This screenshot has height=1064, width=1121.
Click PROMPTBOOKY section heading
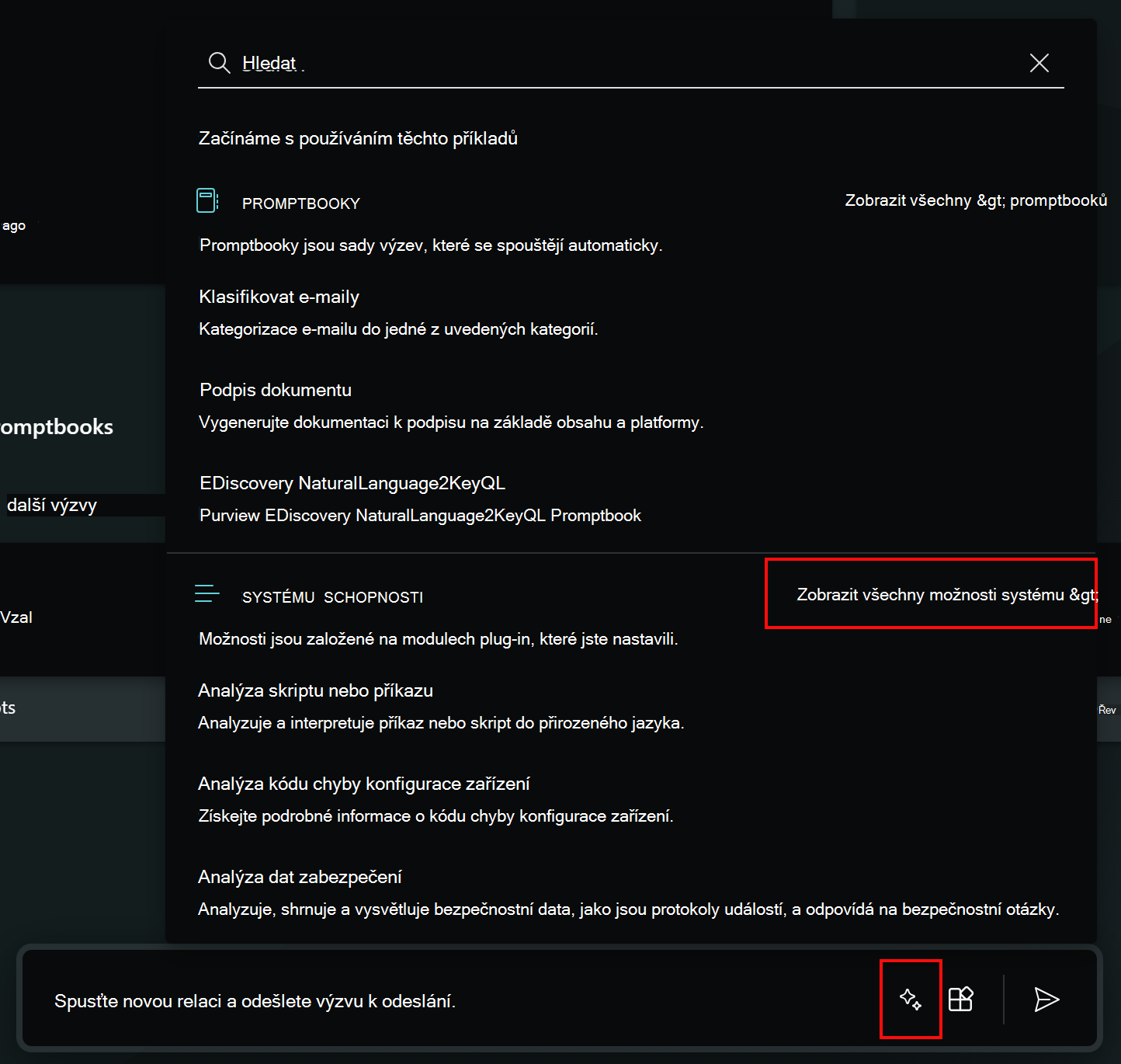[x=301, y=203]
